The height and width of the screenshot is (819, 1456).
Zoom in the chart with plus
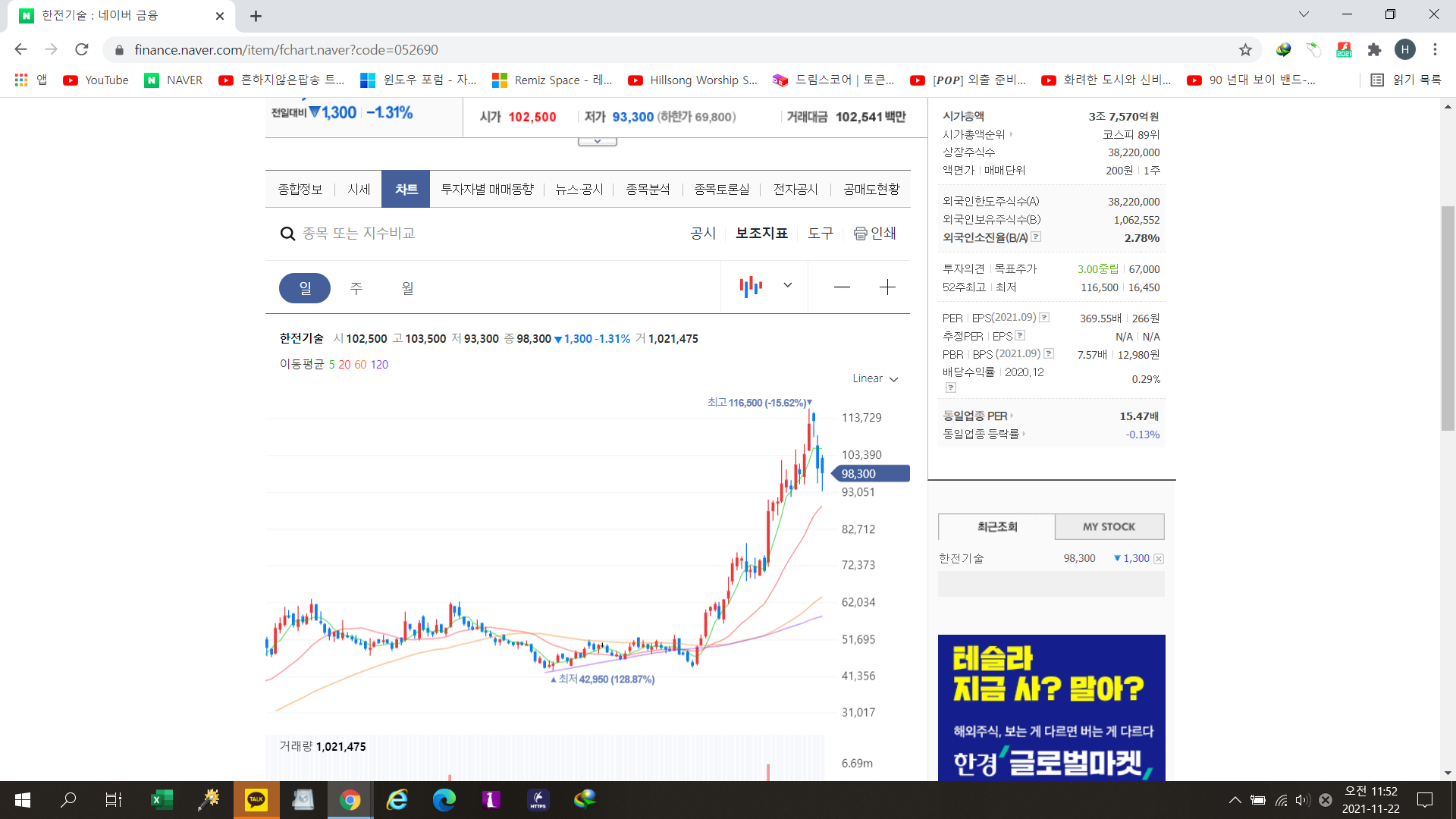tap(887, 287)
